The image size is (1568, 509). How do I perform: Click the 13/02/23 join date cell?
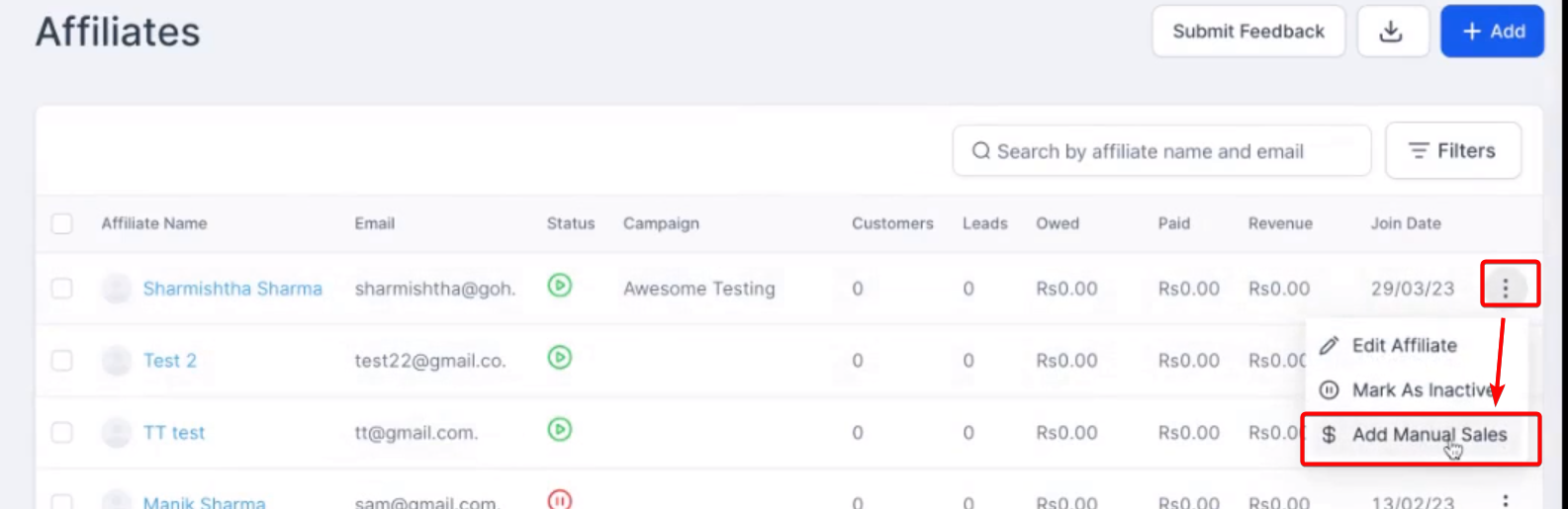[x=1413, y=502]
